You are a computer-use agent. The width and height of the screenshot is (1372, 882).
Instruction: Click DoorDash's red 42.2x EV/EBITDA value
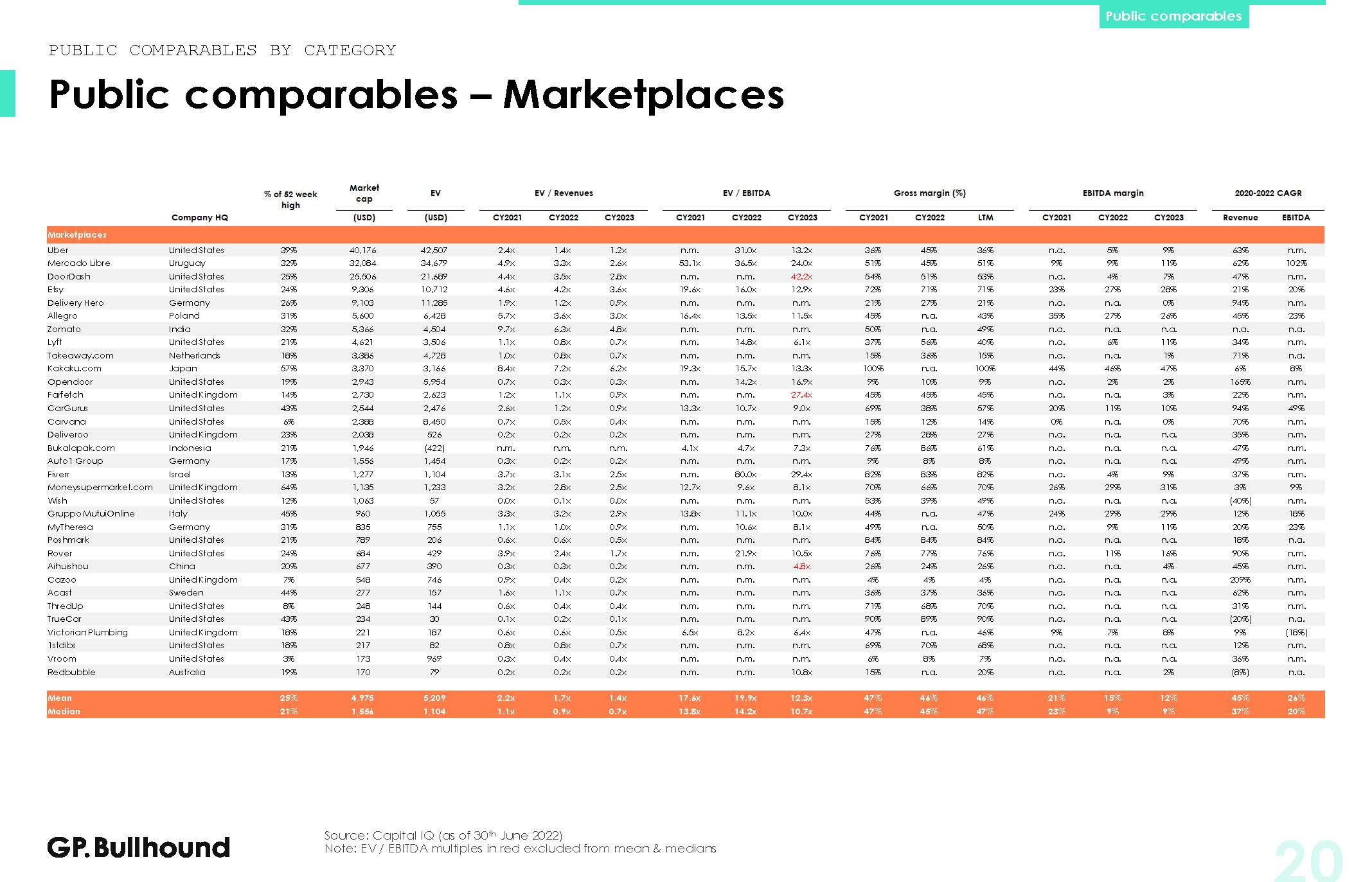click(801, 277)
